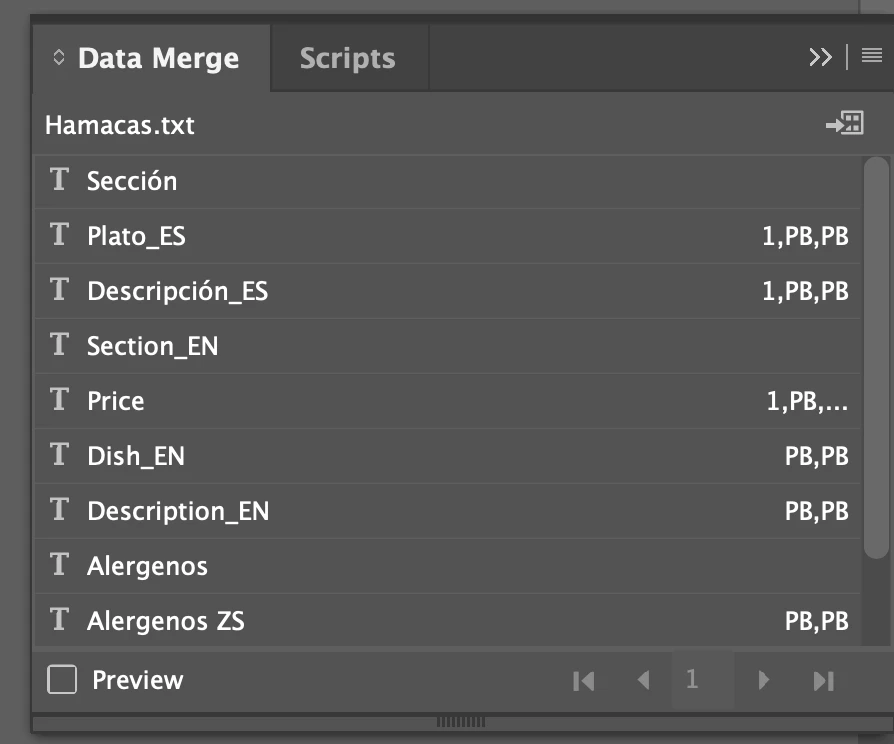Go to the previous record
The image size is (894, 744).
tap(644, 680)
